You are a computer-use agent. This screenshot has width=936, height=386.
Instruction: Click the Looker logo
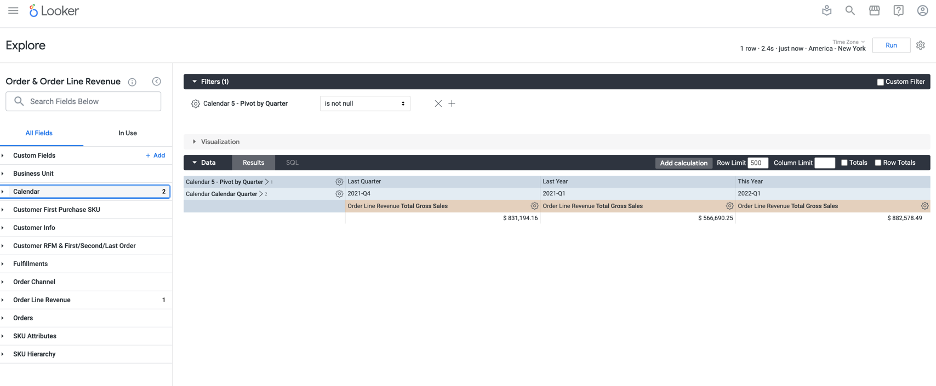54,11
